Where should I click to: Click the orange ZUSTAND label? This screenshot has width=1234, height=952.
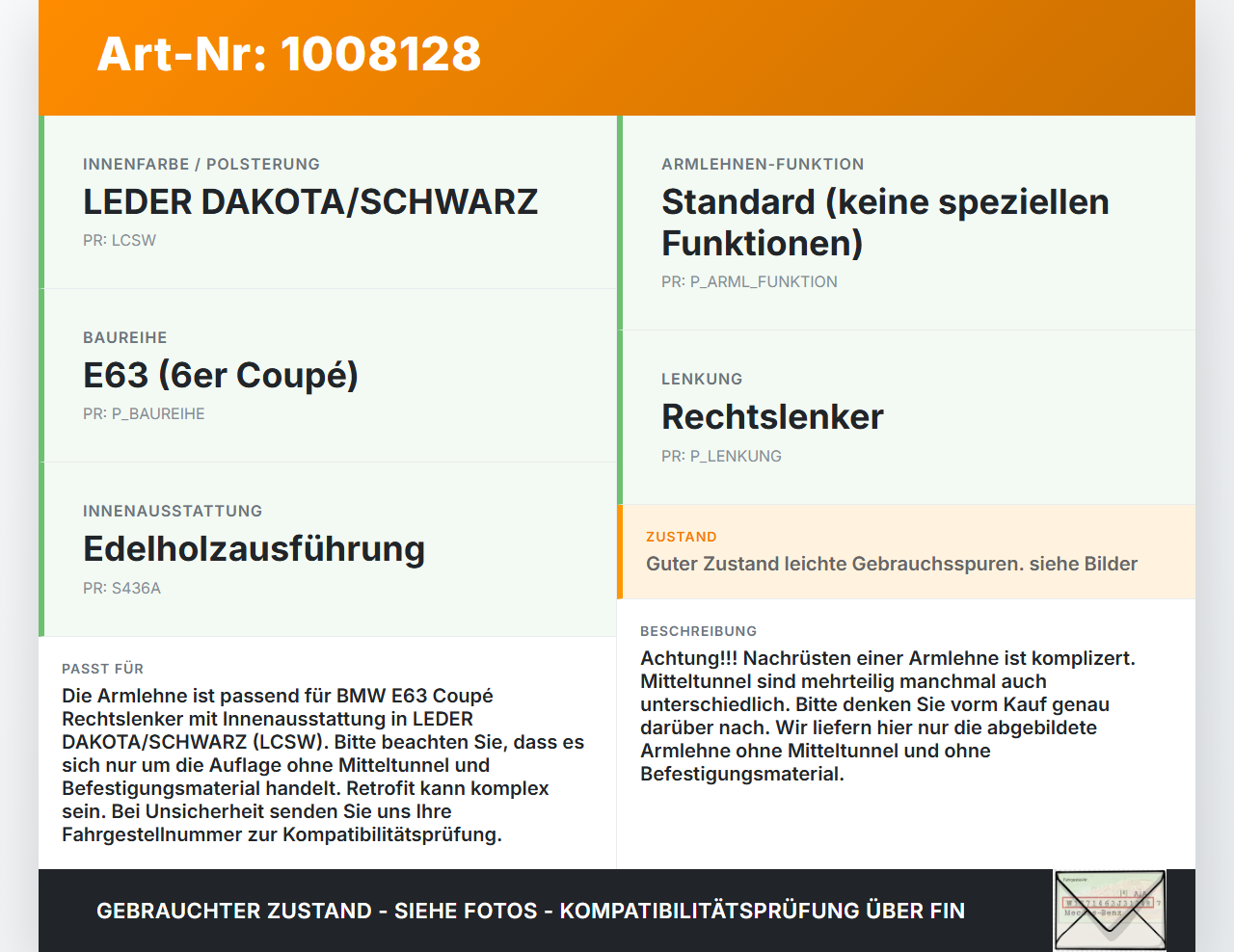click(682, 537)
